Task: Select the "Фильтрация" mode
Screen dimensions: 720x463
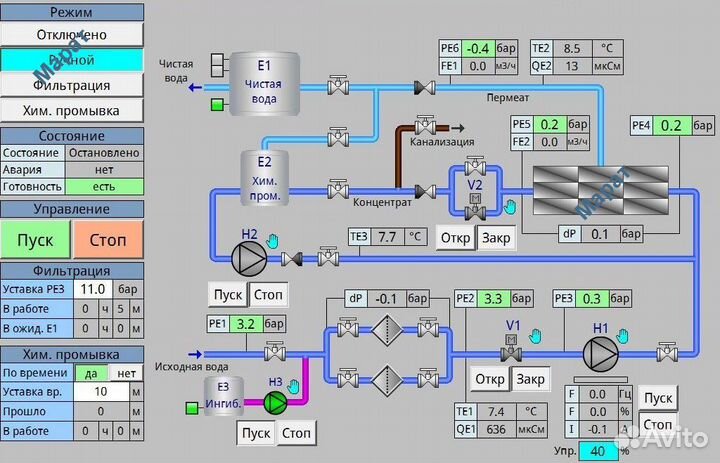Action: (x=72, y=85)
